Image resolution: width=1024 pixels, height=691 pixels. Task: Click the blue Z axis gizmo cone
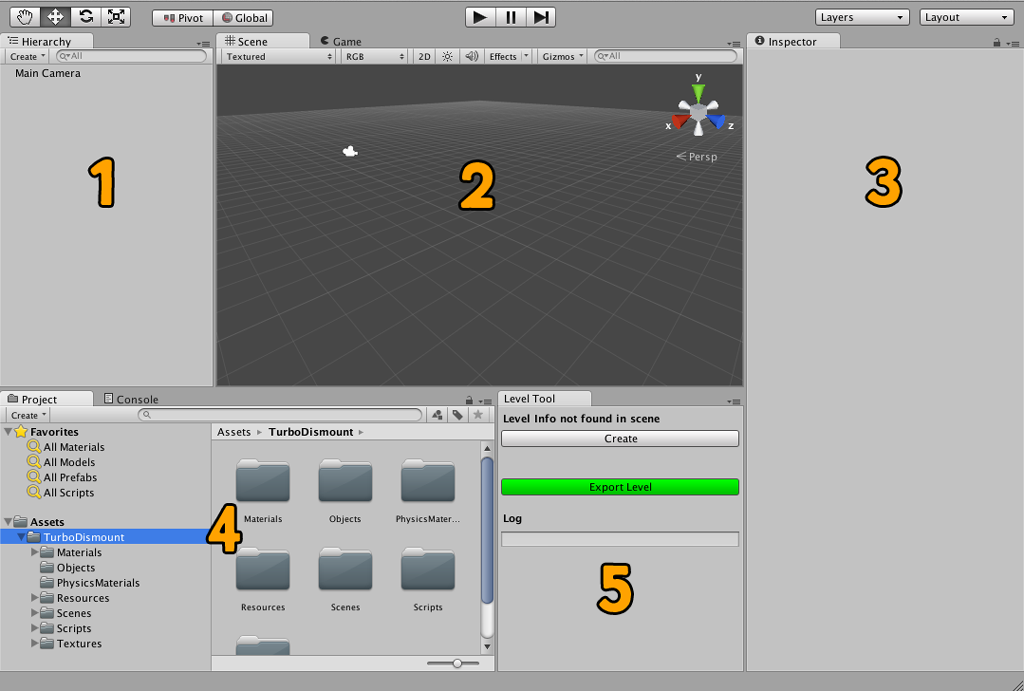[x=717, y=121]
